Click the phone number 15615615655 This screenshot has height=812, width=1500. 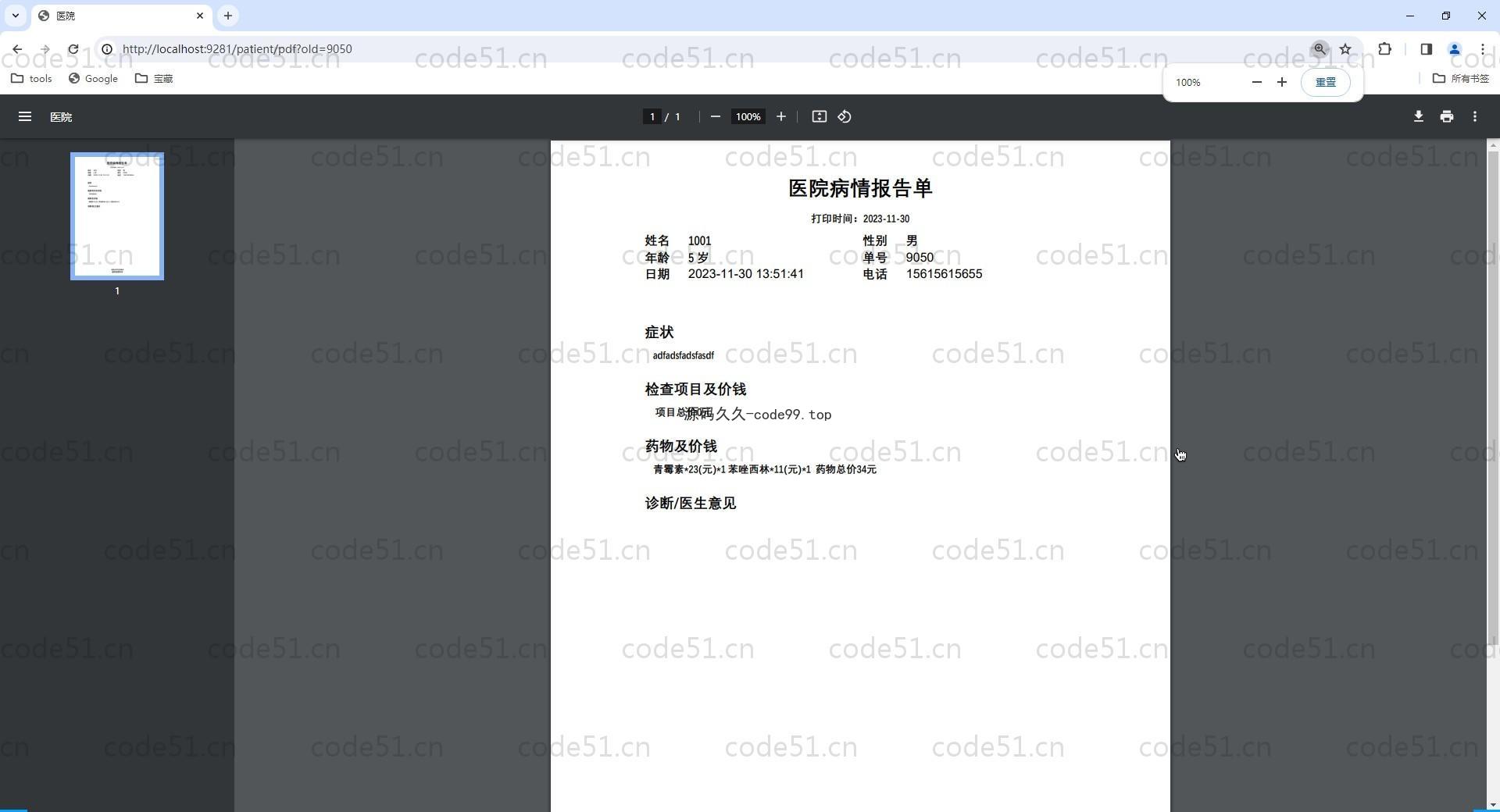pyautogui.click(x=944, y=274)
